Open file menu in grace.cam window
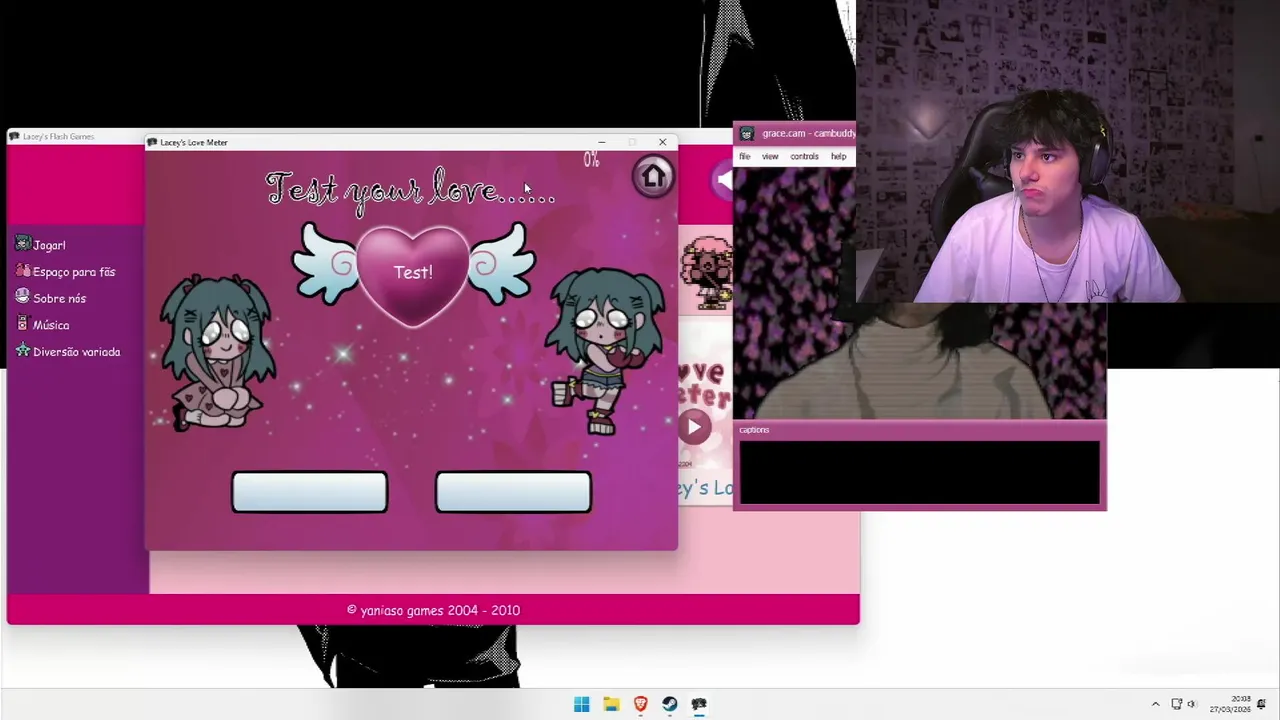 pos(744,157)
